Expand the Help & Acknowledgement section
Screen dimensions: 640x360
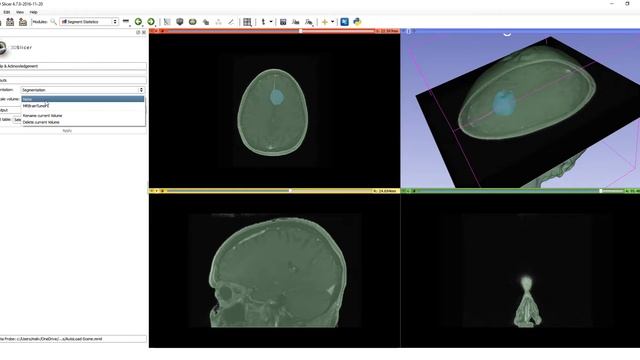73,66
